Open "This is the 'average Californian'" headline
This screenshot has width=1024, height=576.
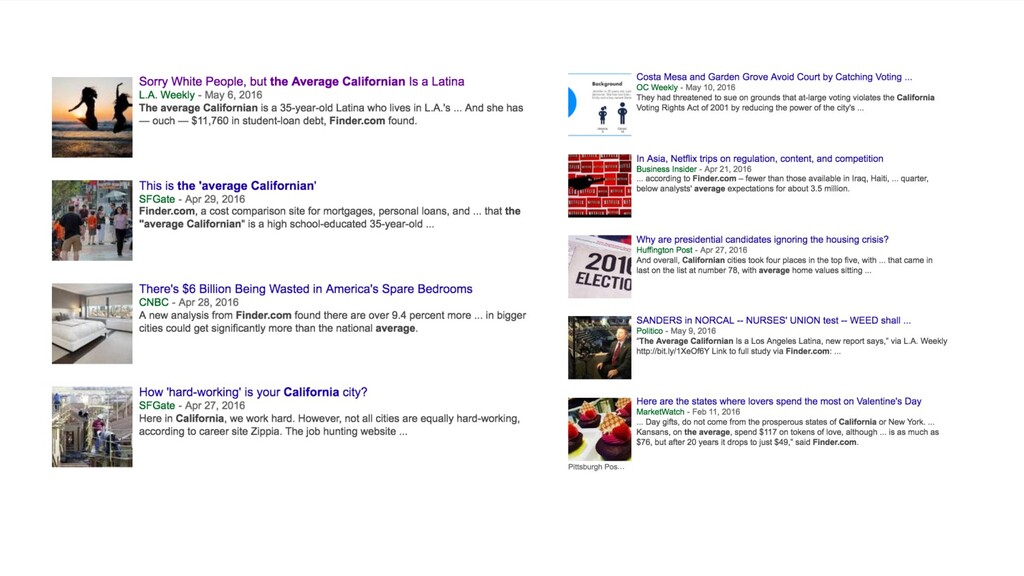click(x=227, y=185)
